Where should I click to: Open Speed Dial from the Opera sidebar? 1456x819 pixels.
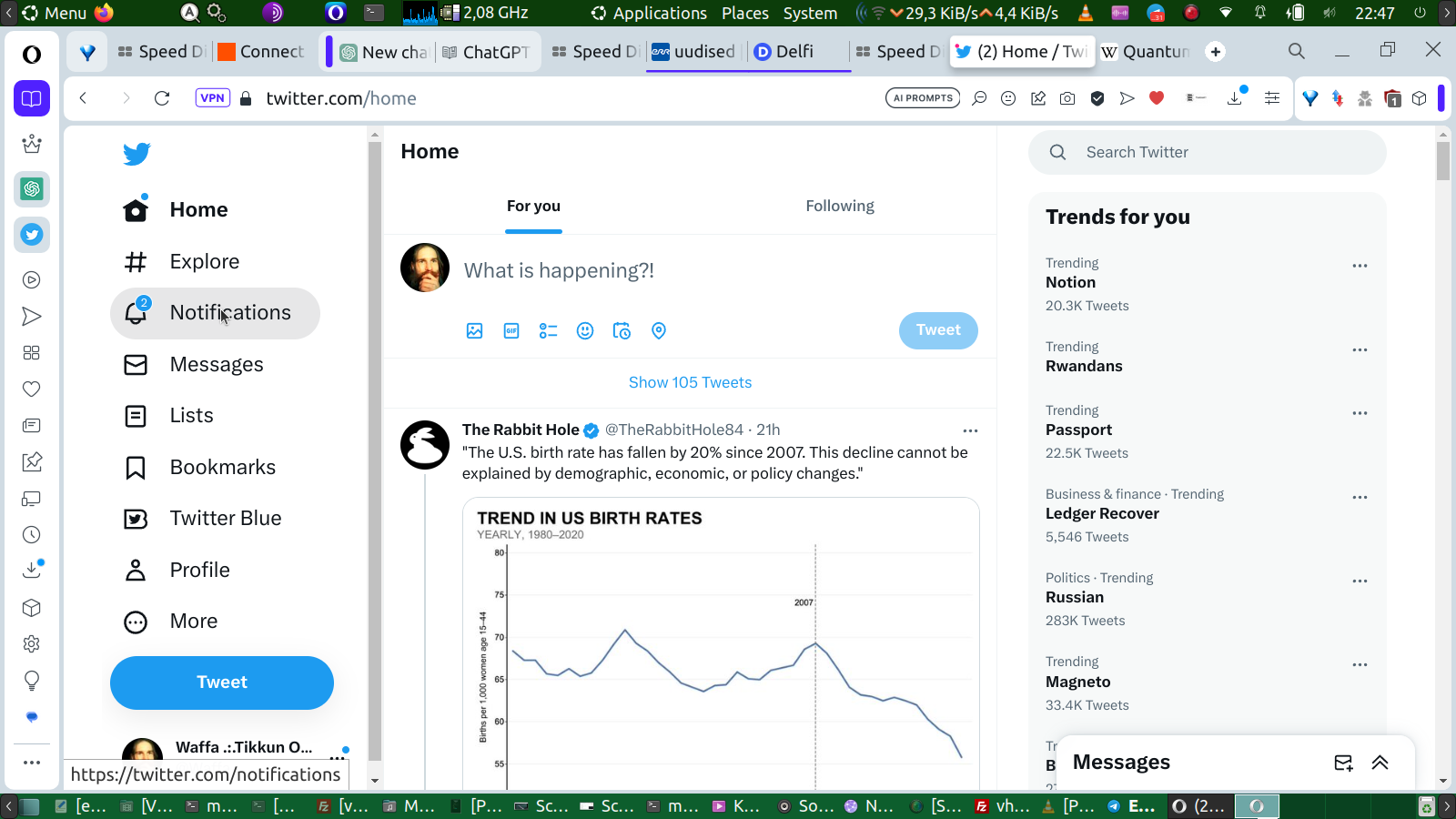[32, 353]
